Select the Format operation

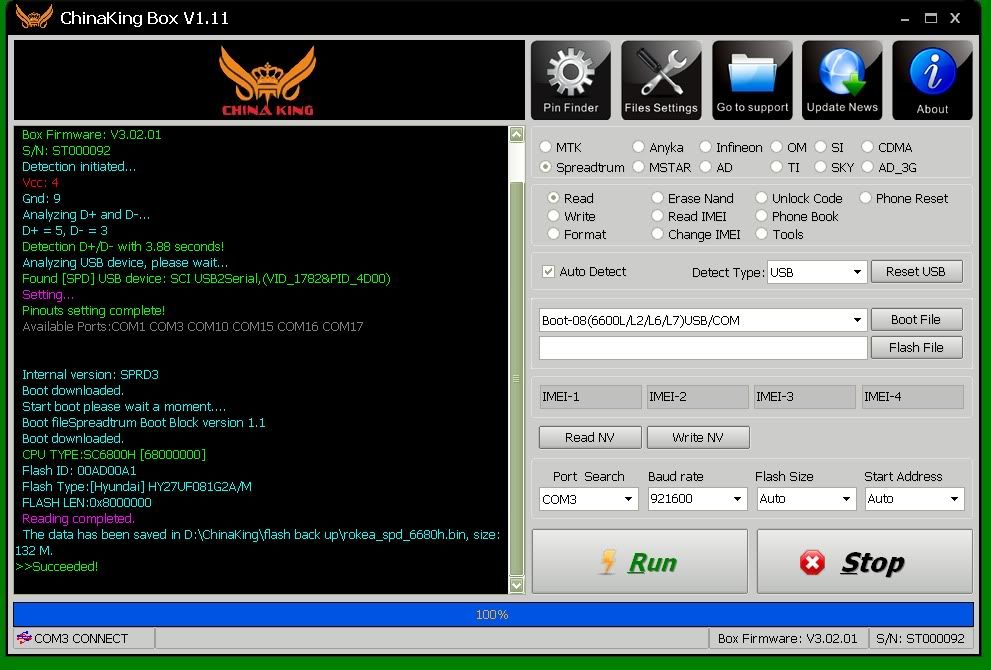[x=554, y=234]
